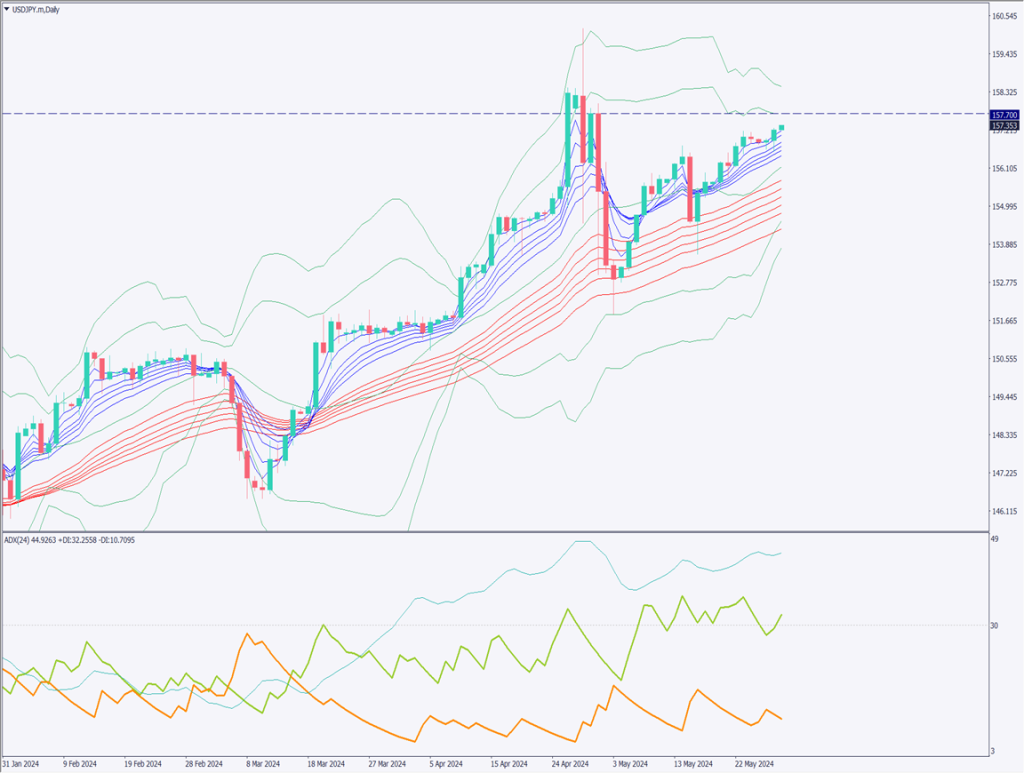Click the ADX level 49 scale label
Screen dimensions: 1024x773
pos(995,540)
